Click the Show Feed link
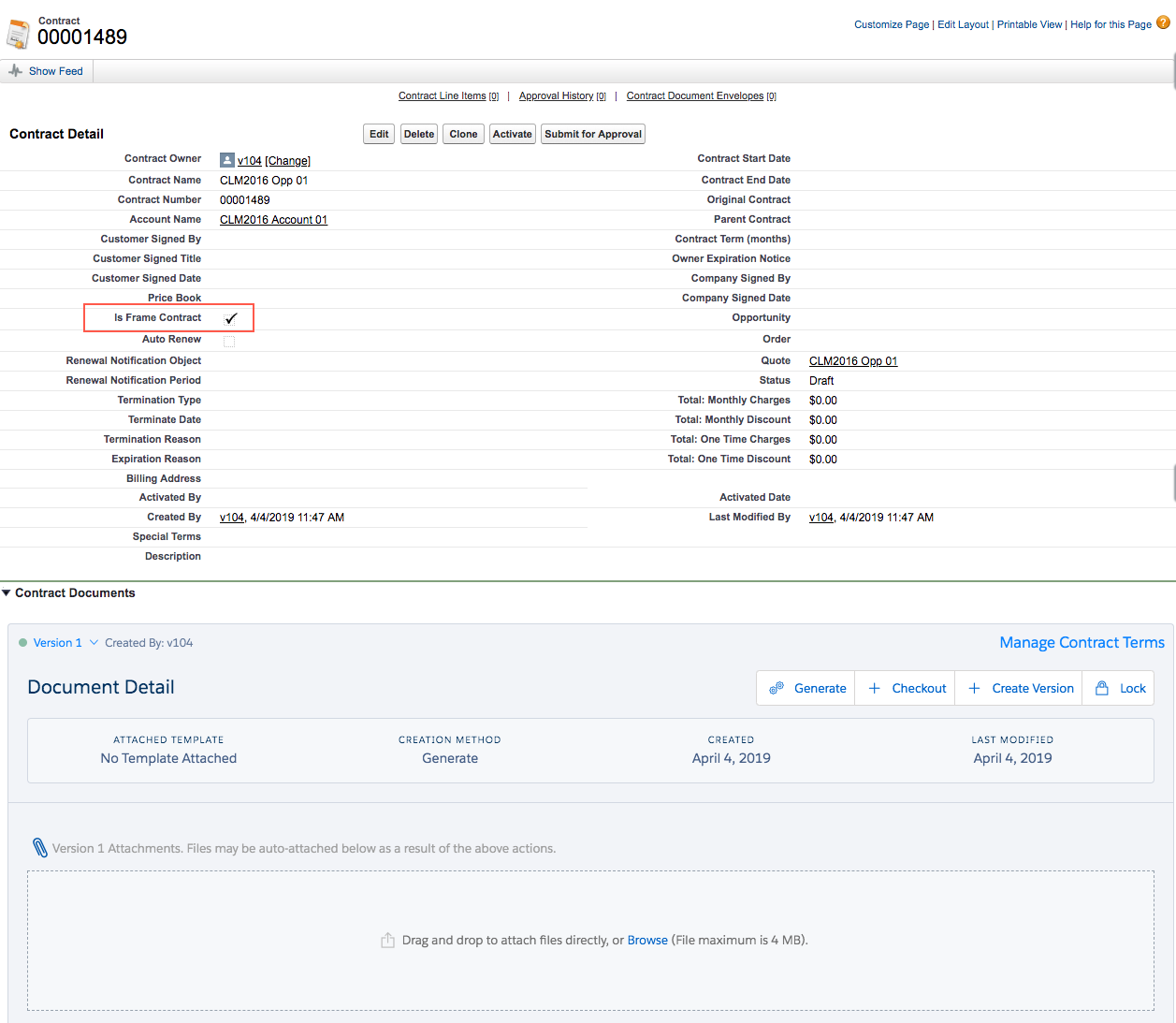Image resolution: width=1176 pixels, height=1023 pixels. (56, 71)
